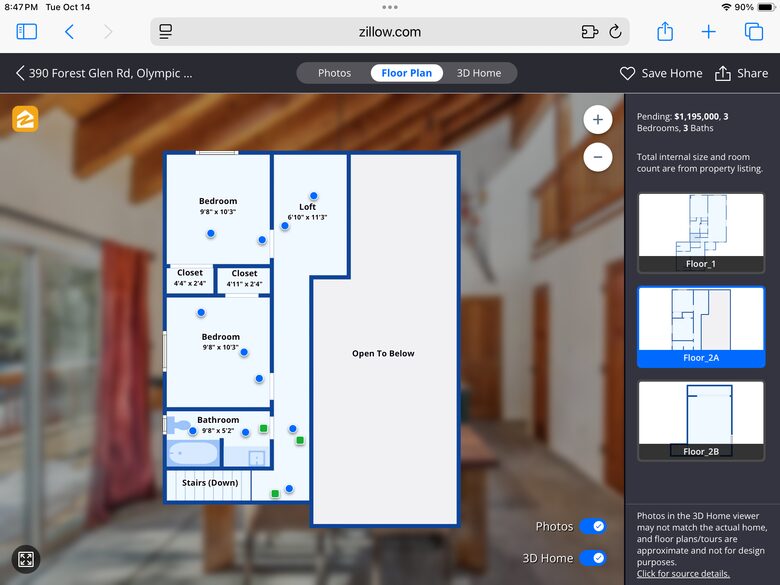Screen dimensions: 780x585
Task: Open Safari share sheet icon
Action: pos(665,32)
